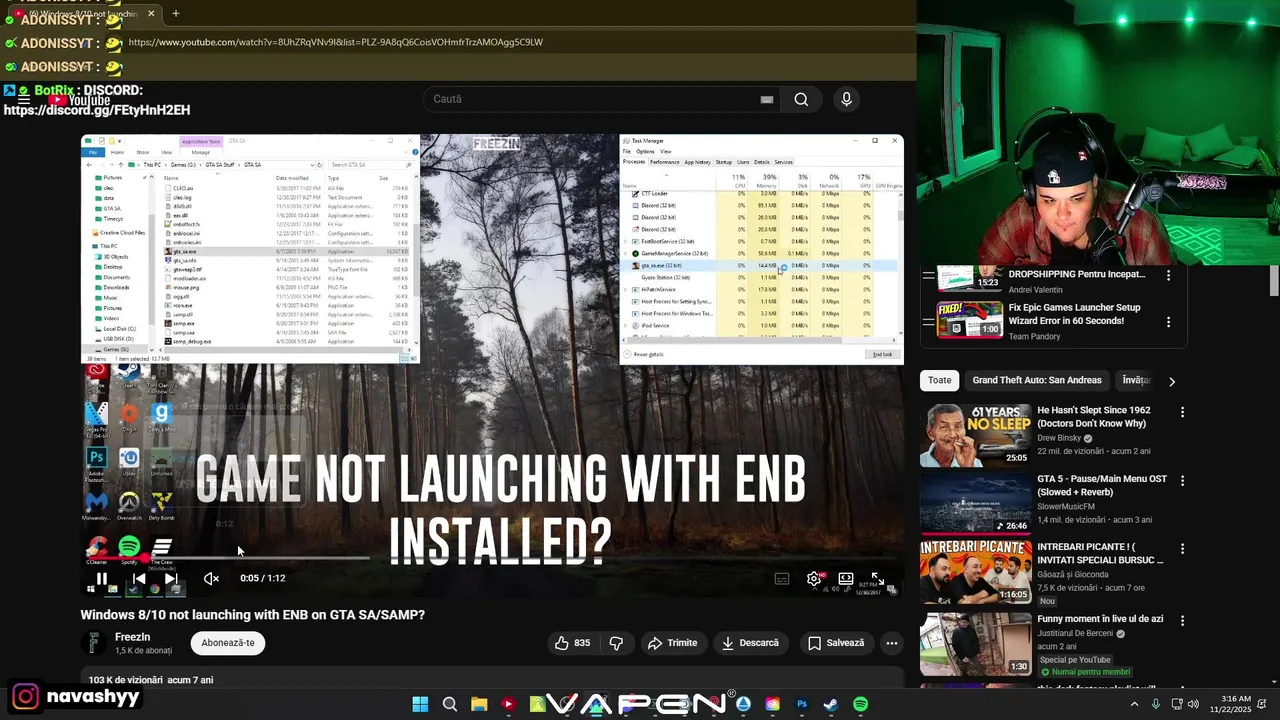Open Fix Epic Games Launcher Setup title

[1075, 314]
